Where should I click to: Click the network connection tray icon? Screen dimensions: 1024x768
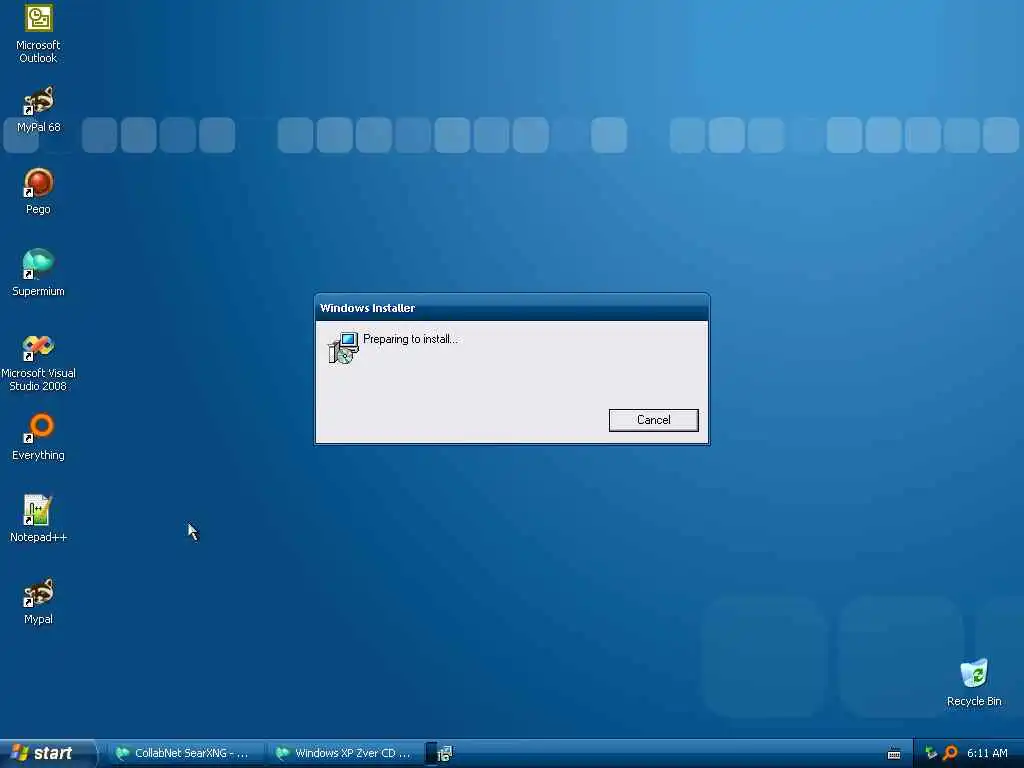[x=931, y=754]
